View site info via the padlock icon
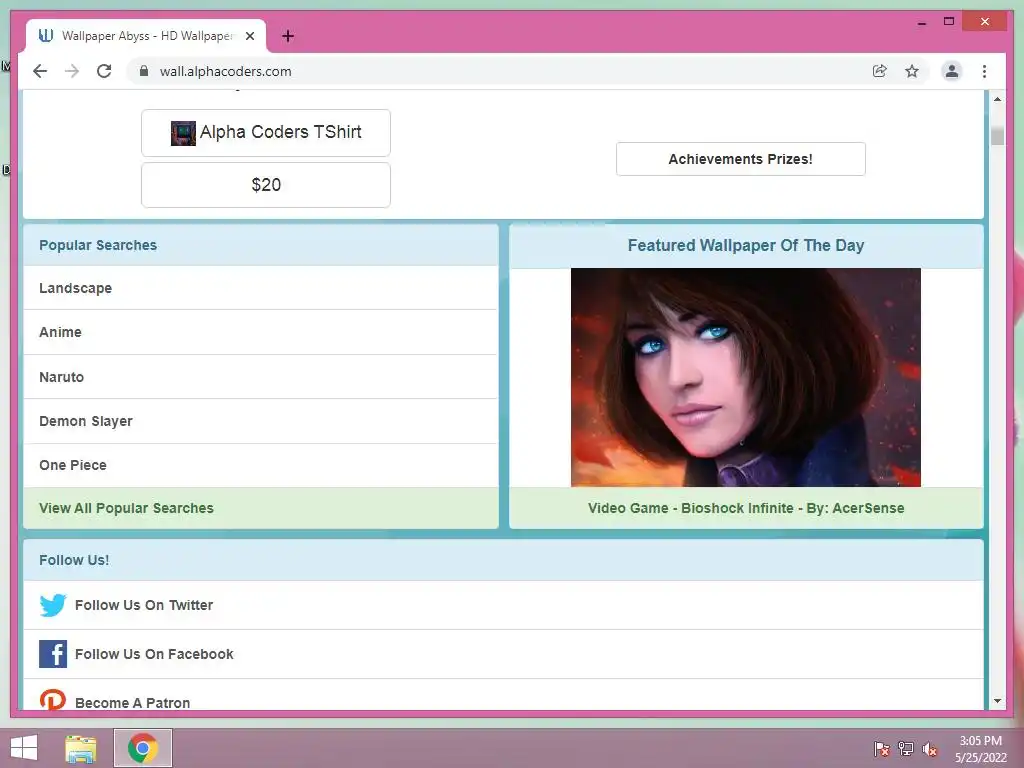Viewport: 1024px width, 768px height. click(x=144, y=71)
